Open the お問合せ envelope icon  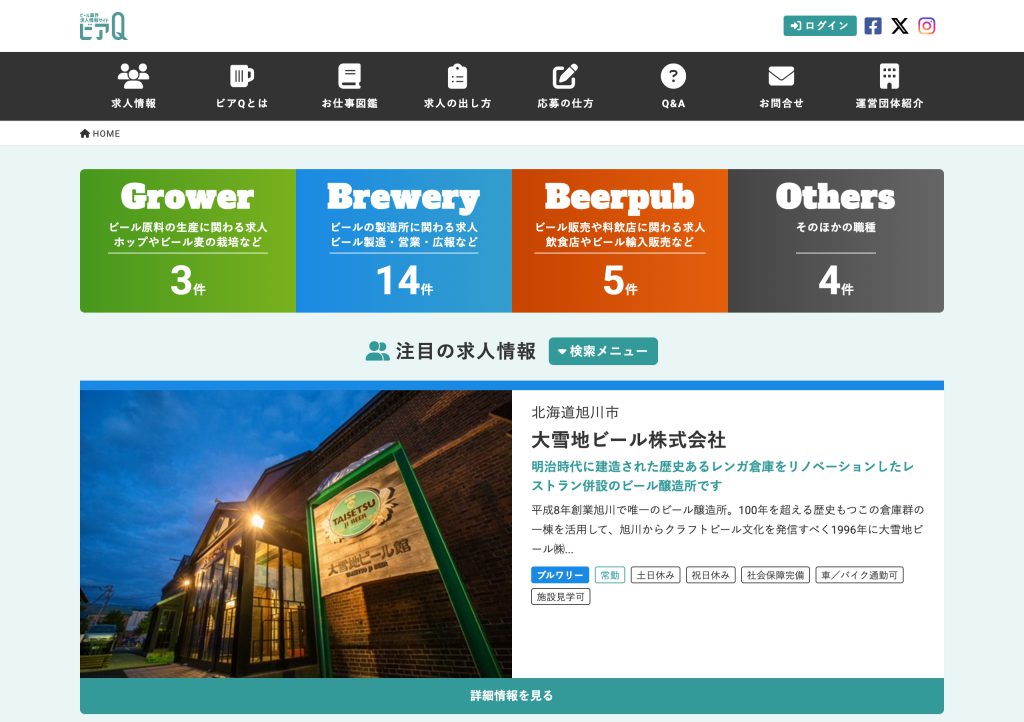(781, 75)
